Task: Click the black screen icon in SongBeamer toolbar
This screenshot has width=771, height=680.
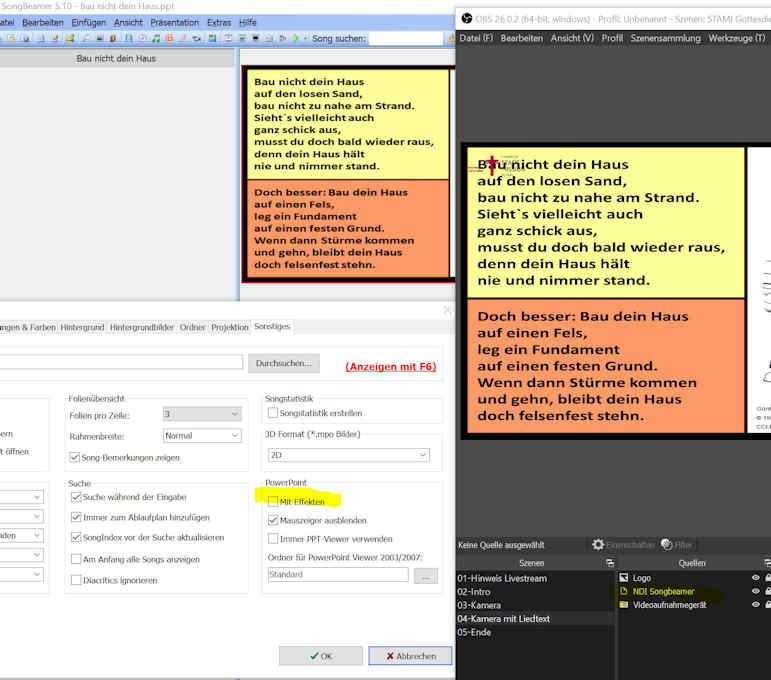Action: tap(256, 38)
